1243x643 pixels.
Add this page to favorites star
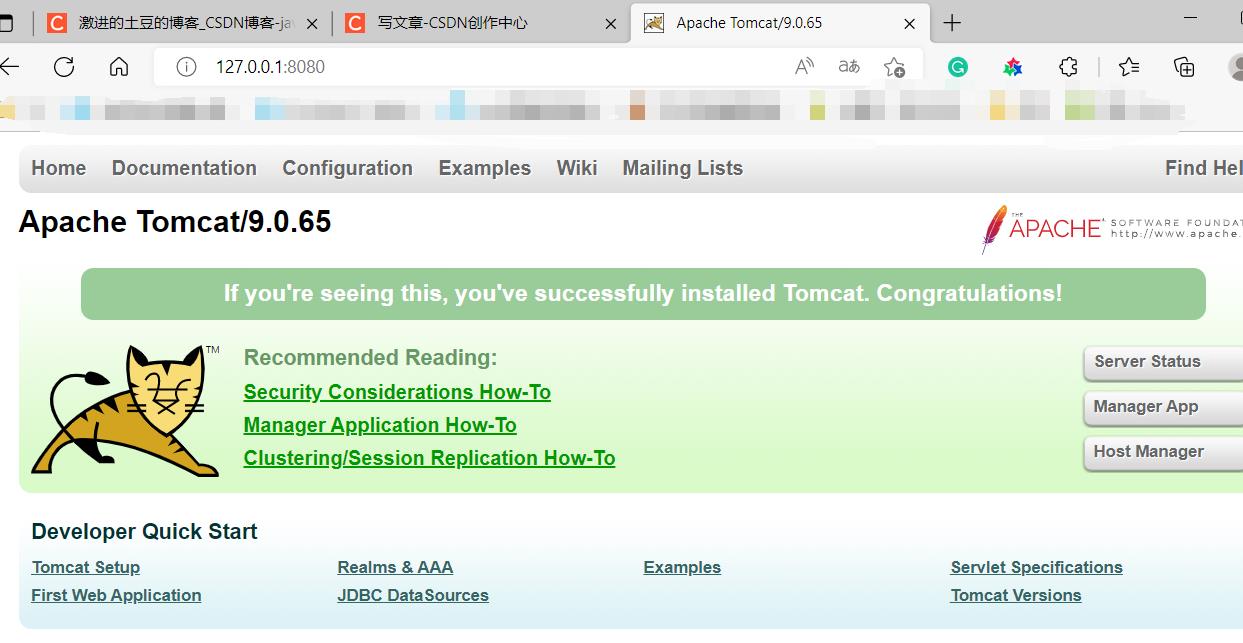click(894, 67)
